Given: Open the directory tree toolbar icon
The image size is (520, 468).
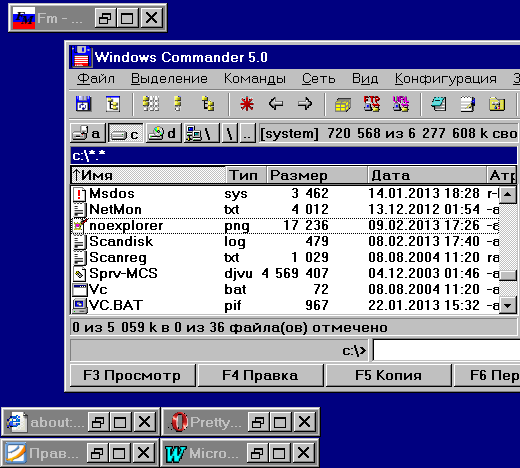Looking at the screenshot, I should (113, 104).
